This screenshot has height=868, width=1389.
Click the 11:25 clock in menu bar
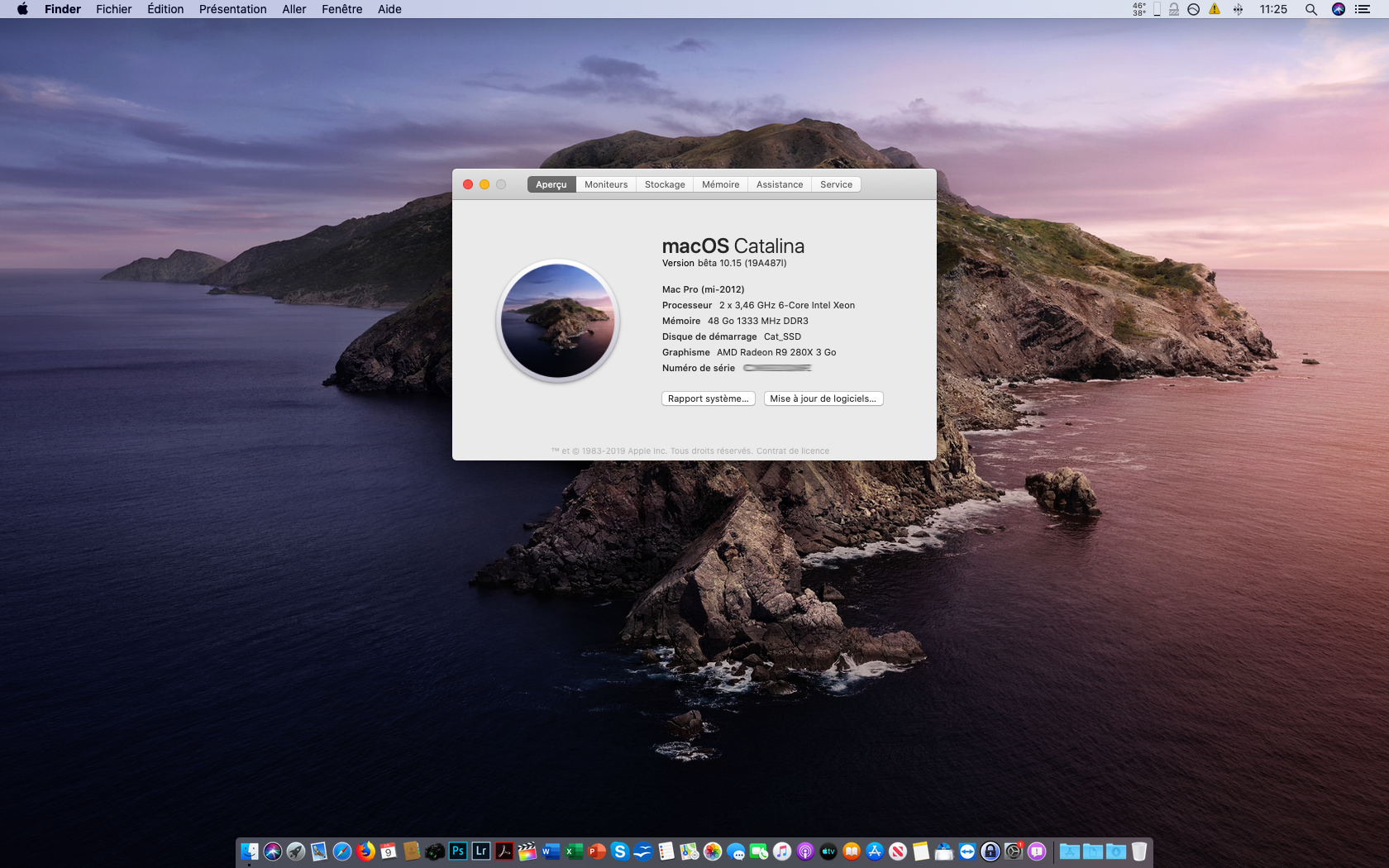point(1273,9)
